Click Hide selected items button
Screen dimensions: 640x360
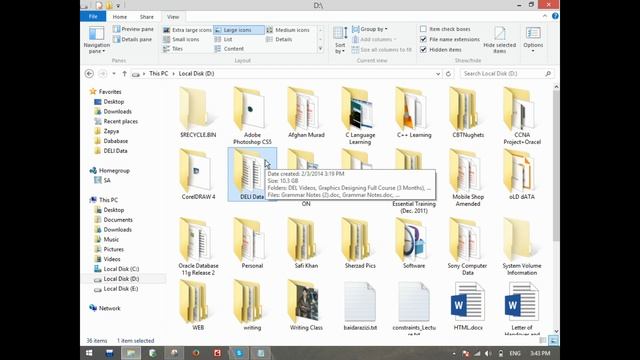click(x=500, y=40)
